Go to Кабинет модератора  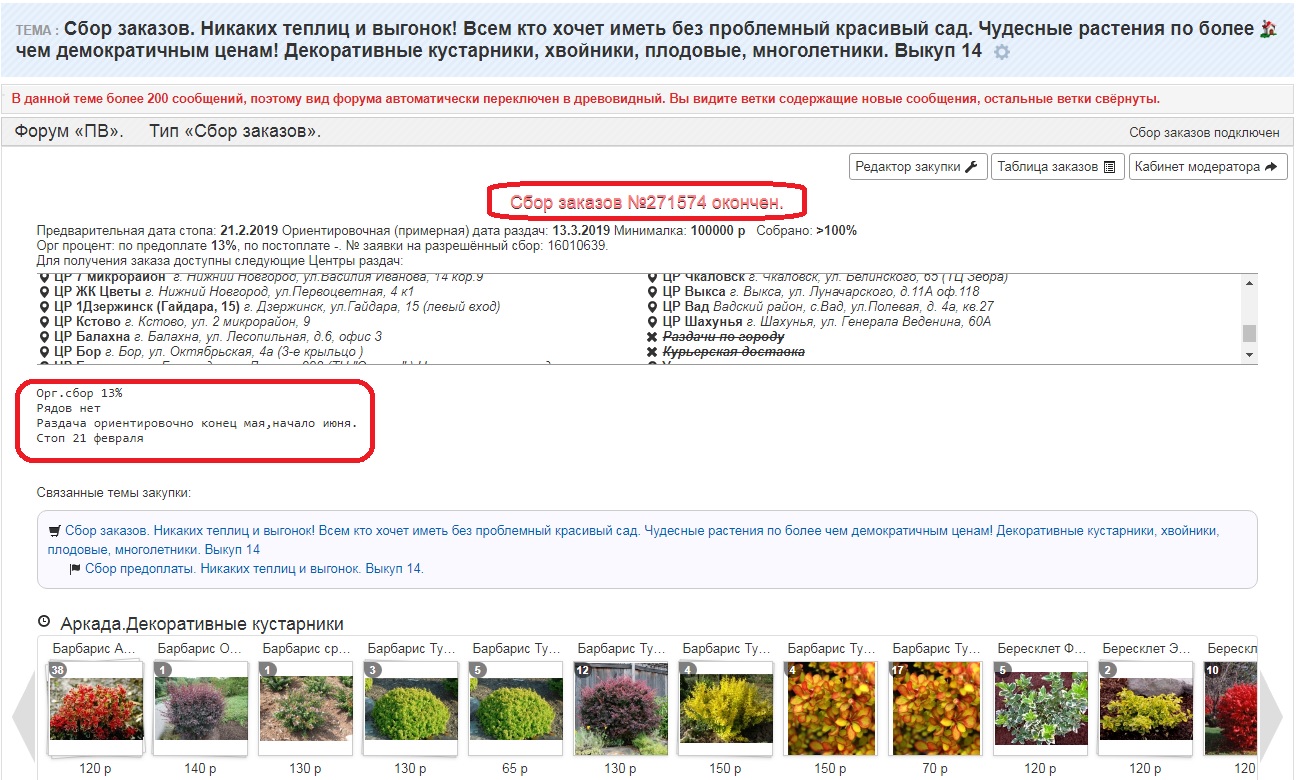(1207, 167)
